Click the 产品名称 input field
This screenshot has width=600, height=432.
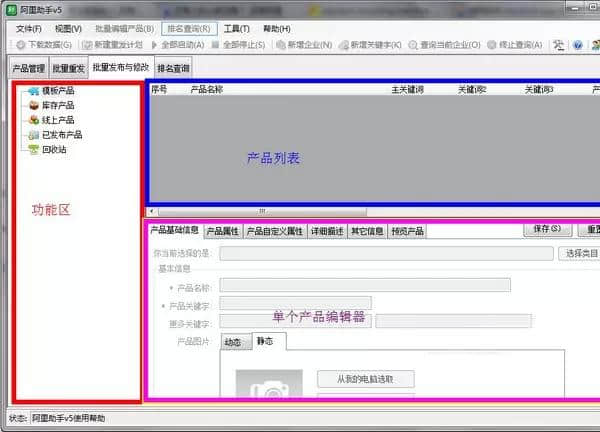[x=364, y=285]
